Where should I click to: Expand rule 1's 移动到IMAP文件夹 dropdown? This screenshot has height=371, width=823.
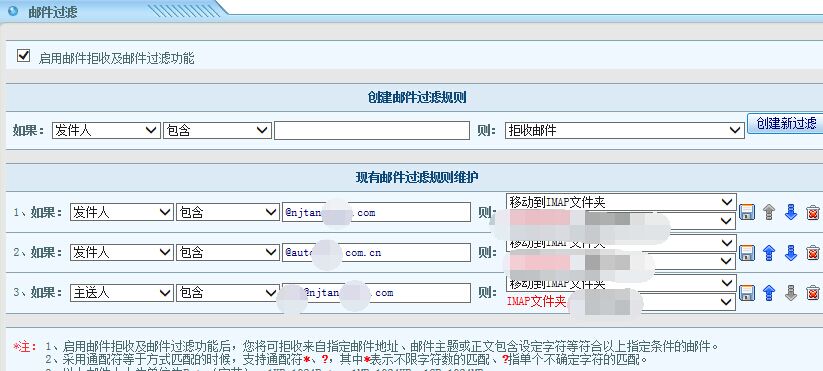[621, 202]
